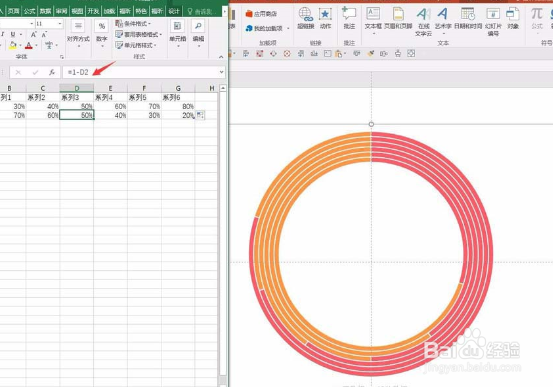Decrease font size in Excel ribbon

44,34
